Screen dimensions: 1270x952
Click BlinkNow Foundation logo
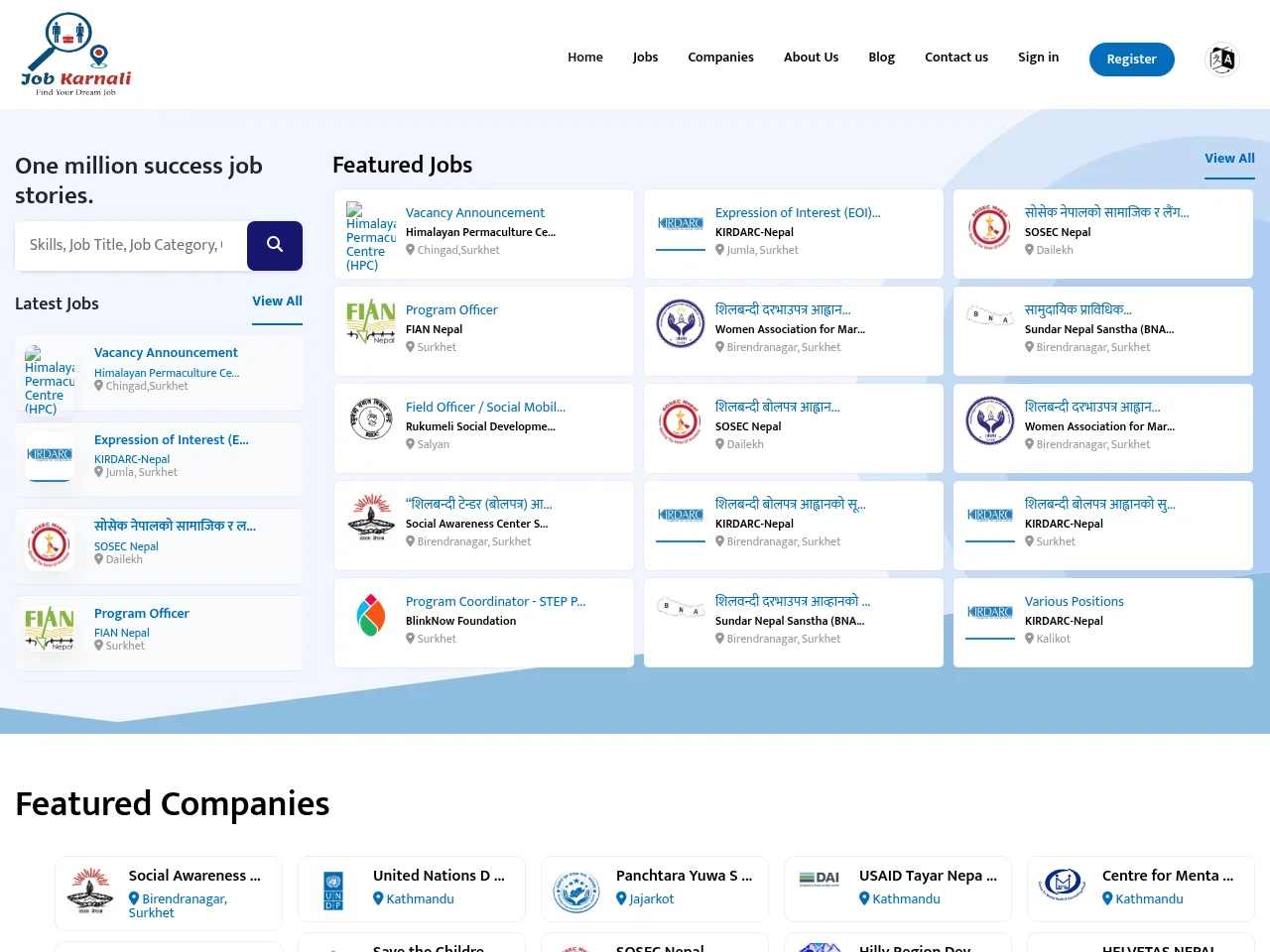[371, 615]
